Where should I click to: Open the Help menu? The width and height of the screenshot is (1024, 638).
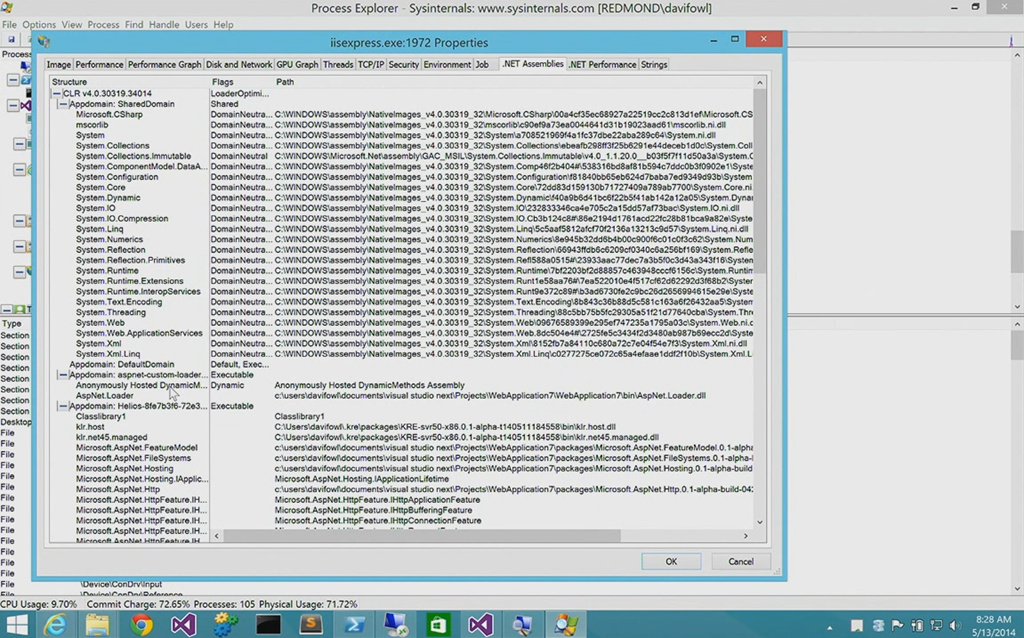point(223,24)
